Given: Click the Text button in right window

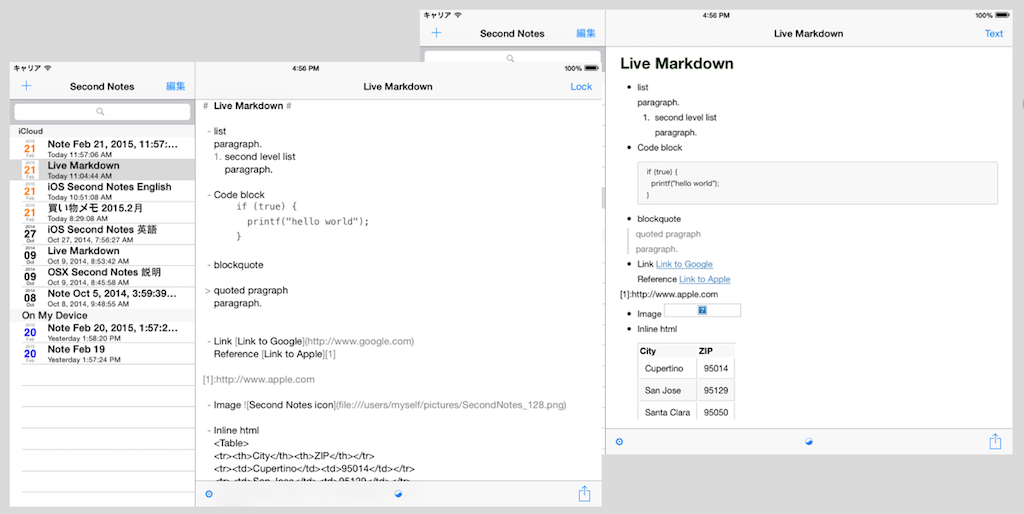Looking at the screenshot, I should (x=994, y=33).
